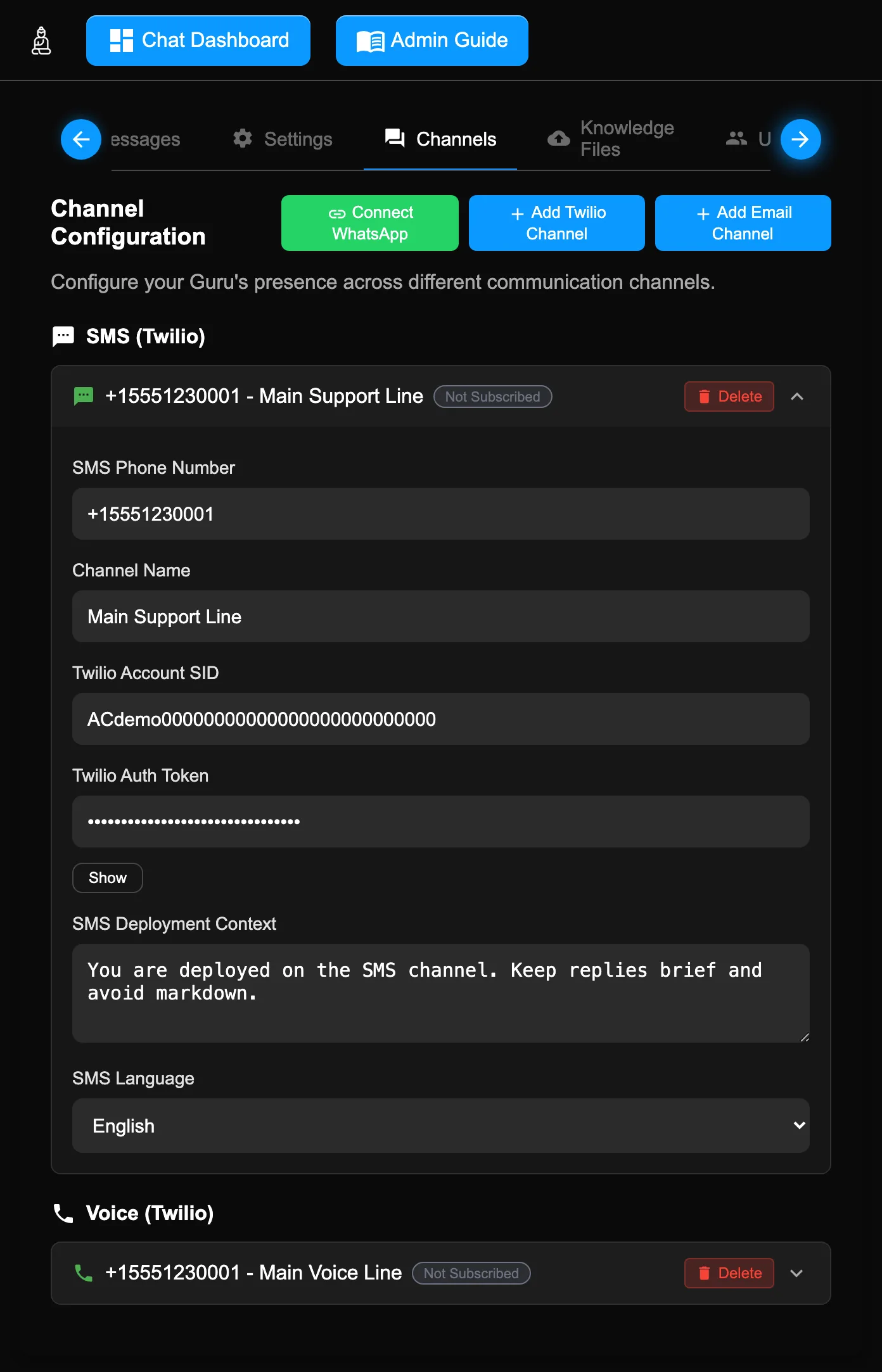Click the Knowledge Files cloud upload icon

(559, 139)
